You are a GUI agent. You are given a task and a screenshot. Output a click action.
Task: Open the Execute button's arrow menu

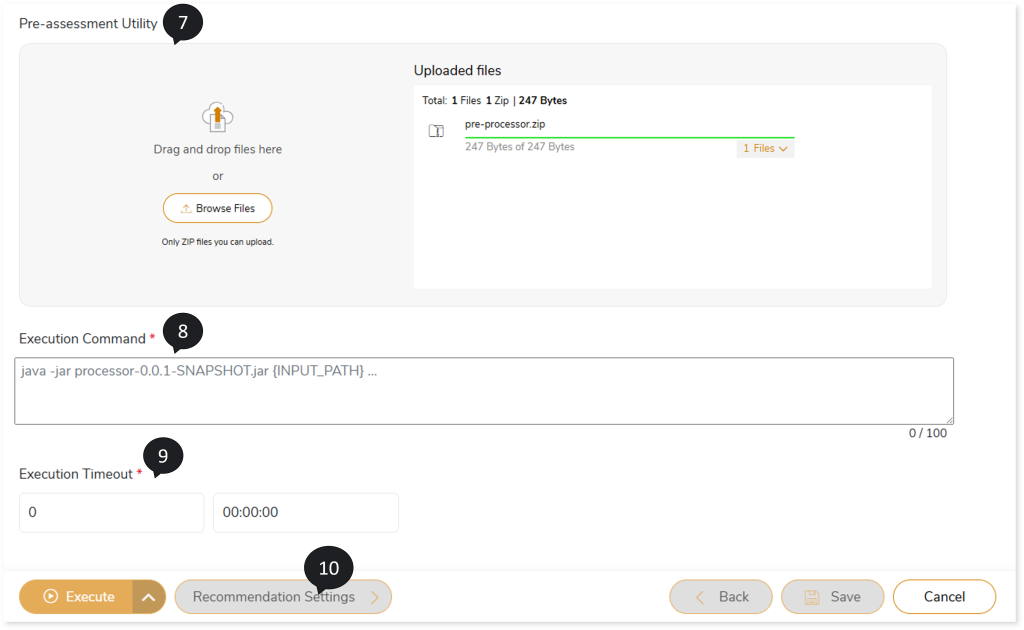point(148,597)
